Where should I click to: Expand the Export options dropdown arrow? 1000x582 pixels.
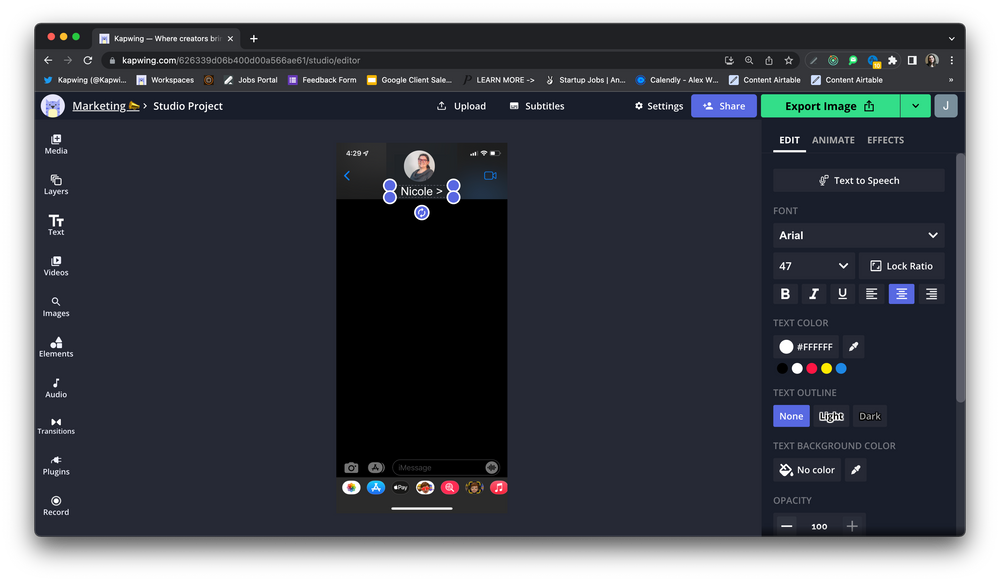pyautogui.click(x=915, y=106)
